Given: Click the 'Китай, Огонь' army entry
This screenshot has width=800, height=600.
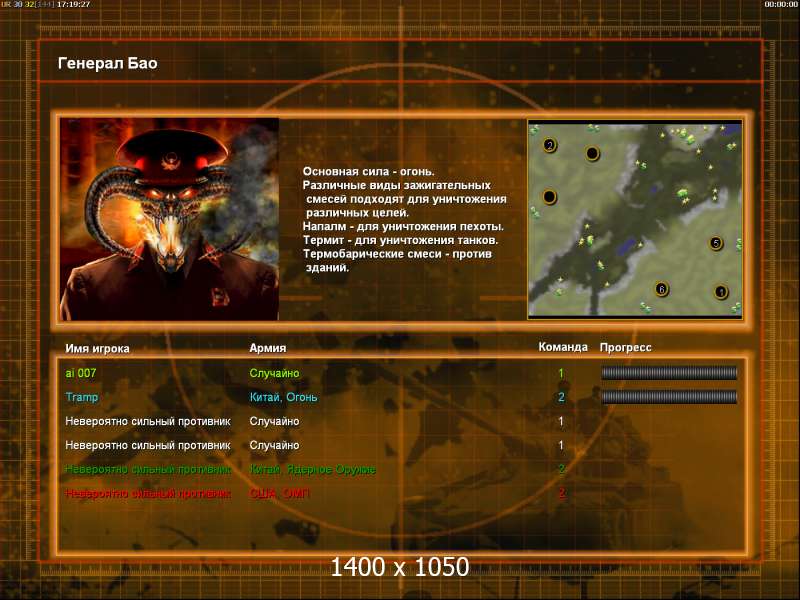Looking at the screenshot, I should pos(283,397).
